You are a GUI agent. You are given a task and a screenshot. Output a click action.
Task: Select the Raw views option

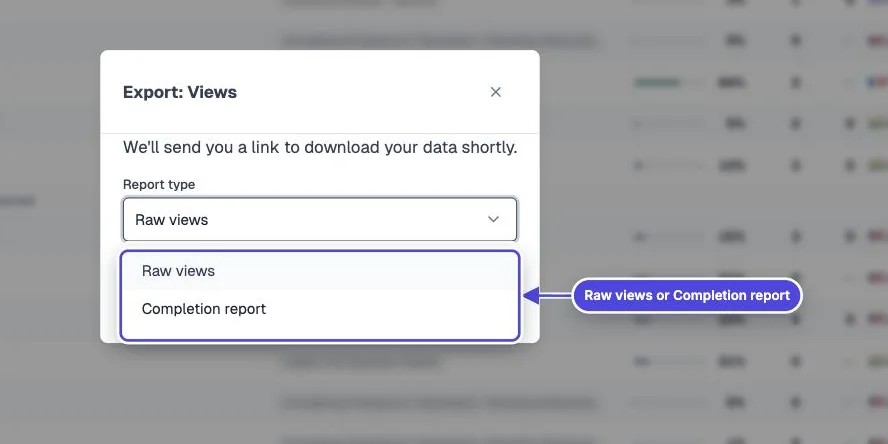point(320,271)
